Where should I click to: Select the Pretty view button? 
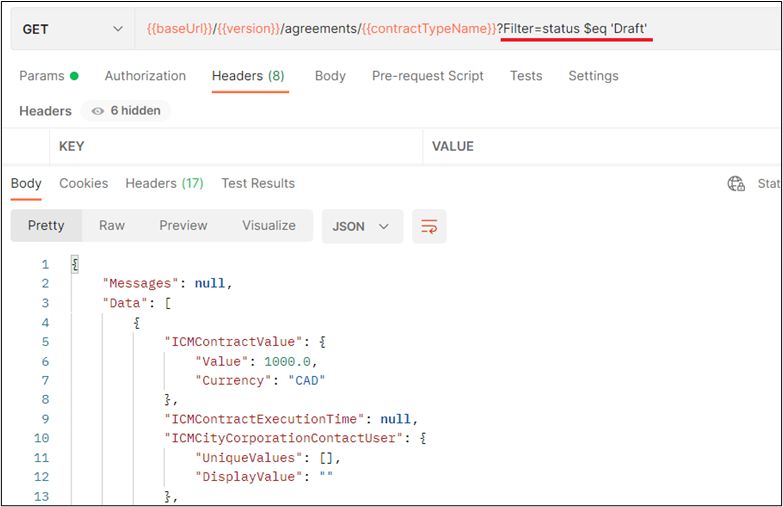pyautogui.click(x=46, y=226)
